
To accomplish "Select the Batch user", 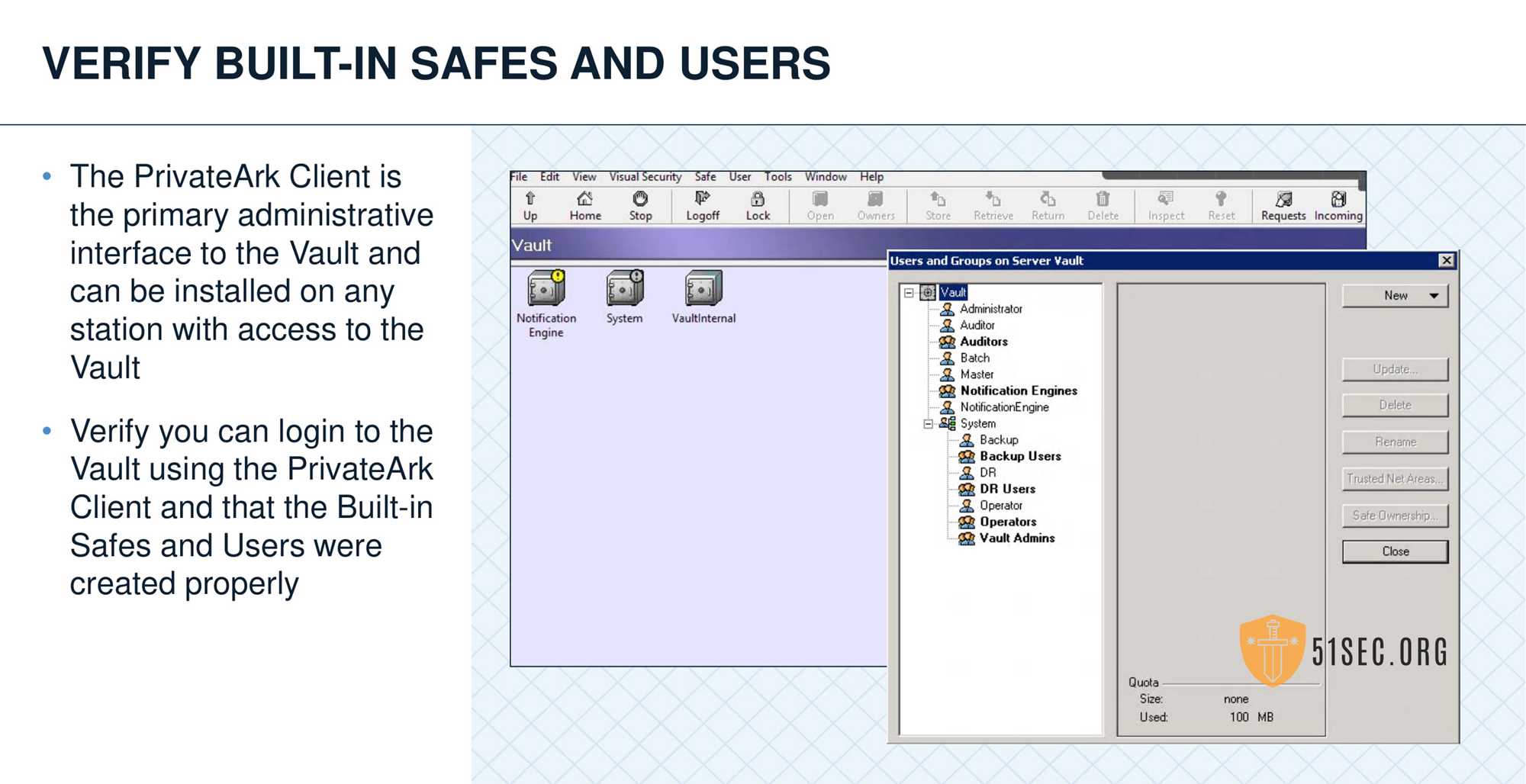I will tap(975, 358).
